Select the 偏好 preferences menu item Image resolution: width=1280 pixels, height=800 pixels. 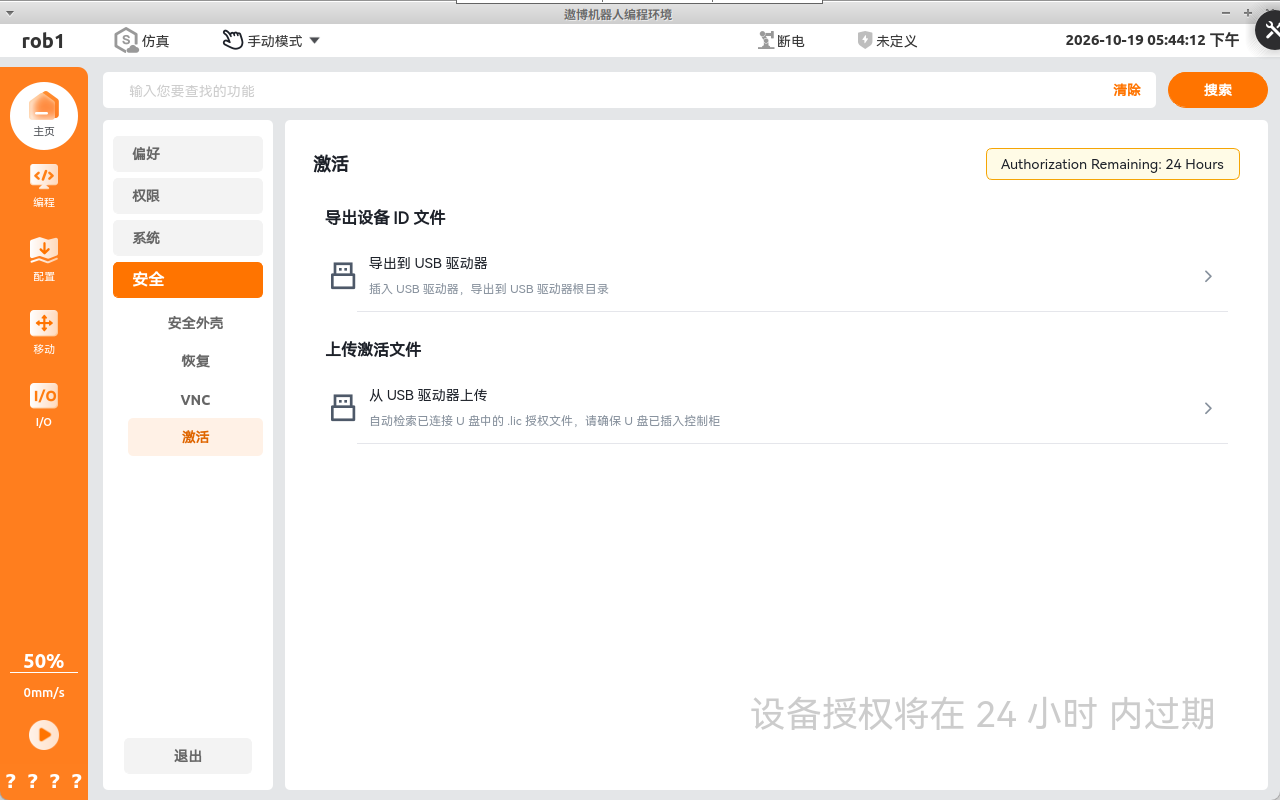tap(188, 154)
